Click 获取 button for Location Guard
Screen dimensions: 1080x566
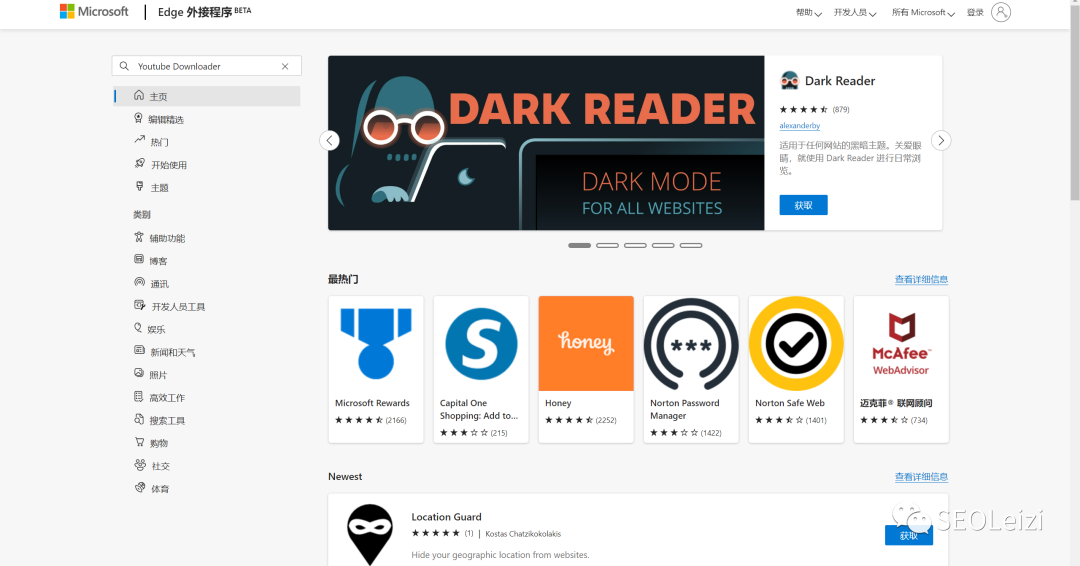point(908,535)
